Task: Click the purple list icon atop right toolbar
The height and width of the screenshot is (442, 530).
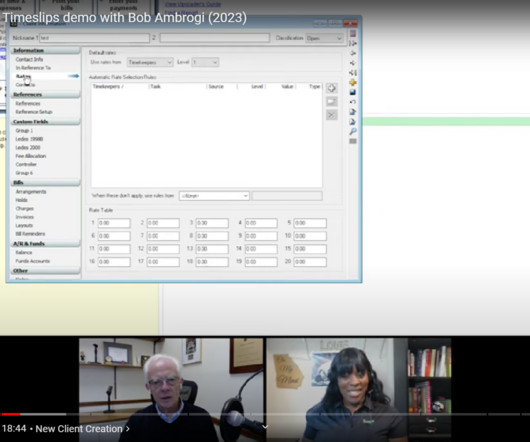Action: 353,33
